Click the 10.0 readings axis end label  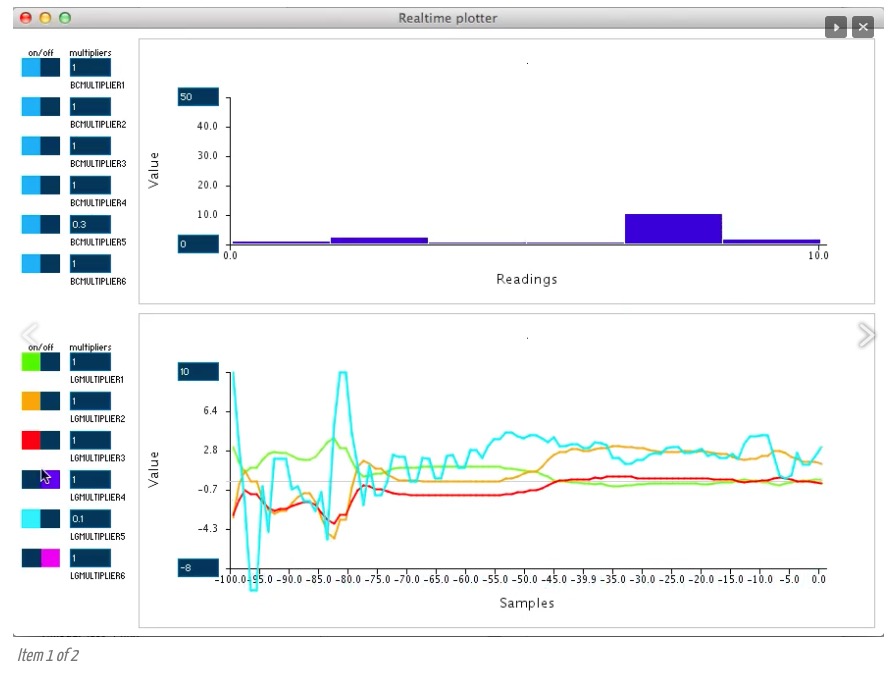818,255
